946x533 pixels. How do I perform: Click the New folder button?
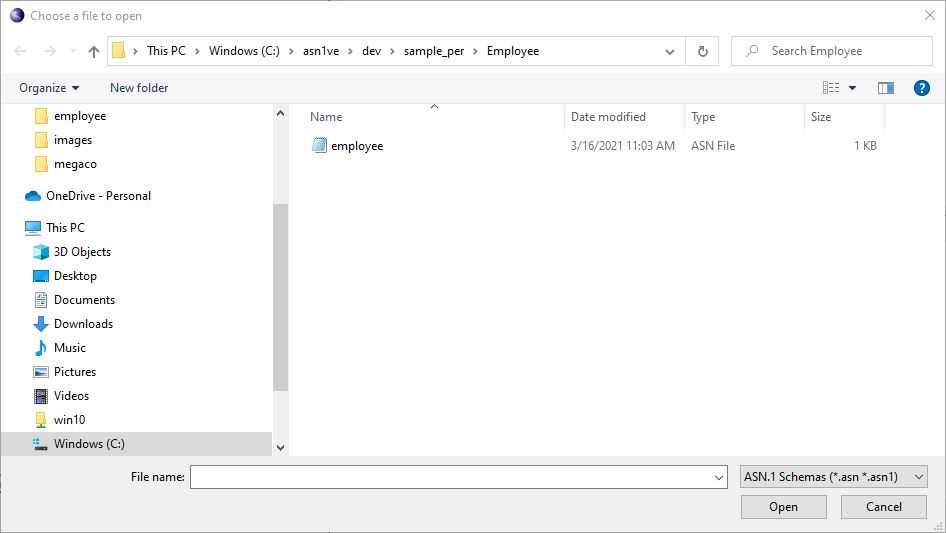[139, 88]
